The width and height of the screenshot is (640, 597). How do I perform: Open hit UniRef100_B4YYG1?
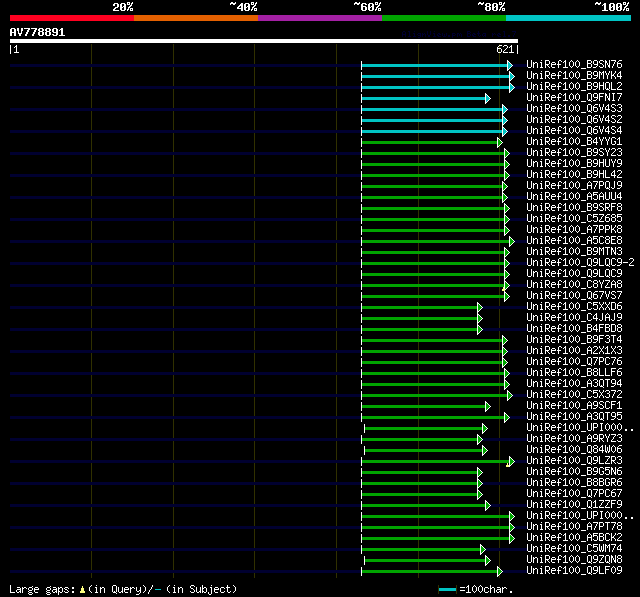point(574,142)
